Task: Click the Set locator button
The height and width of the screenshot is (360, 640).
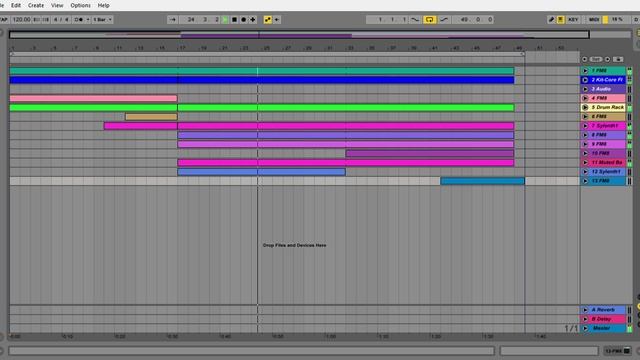Action: [596, 60]
